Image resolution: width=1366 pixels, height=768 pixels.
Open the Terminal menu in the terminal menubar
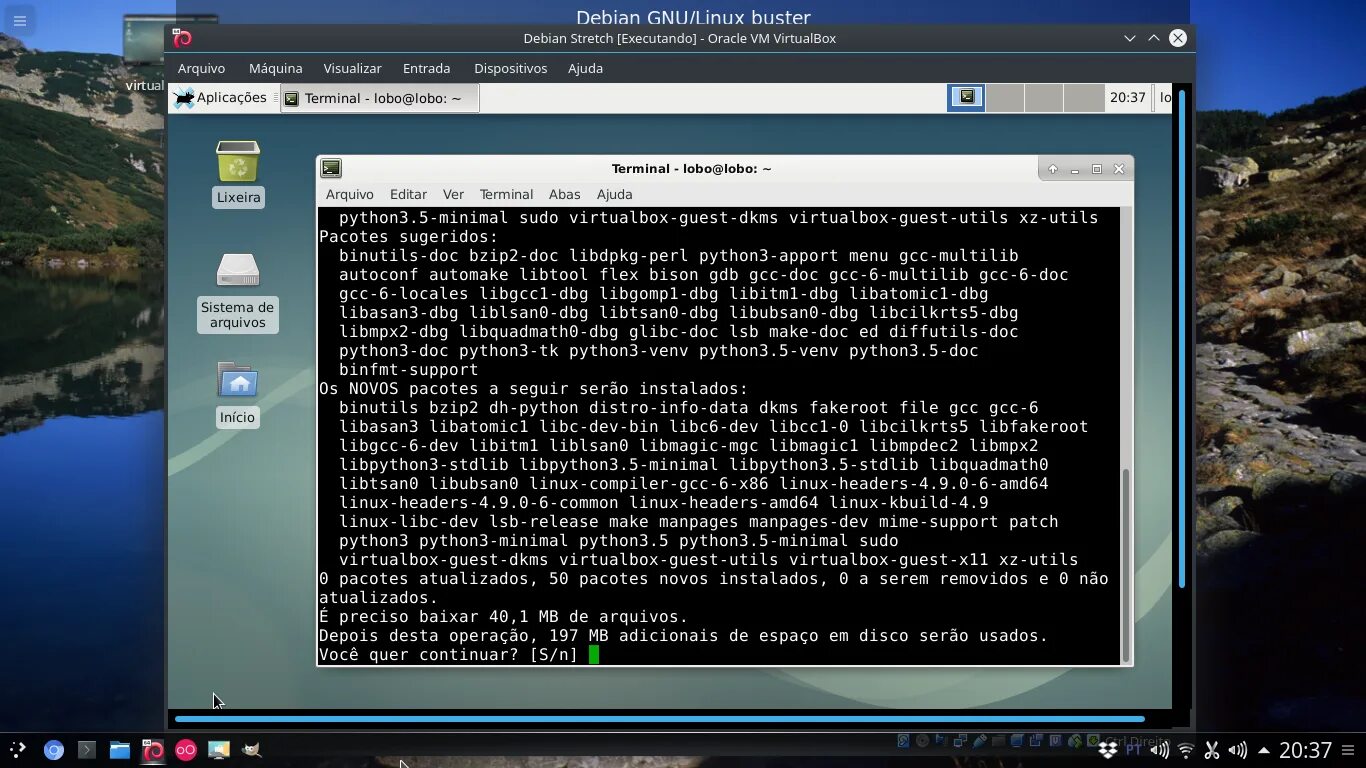coord(506,194)
